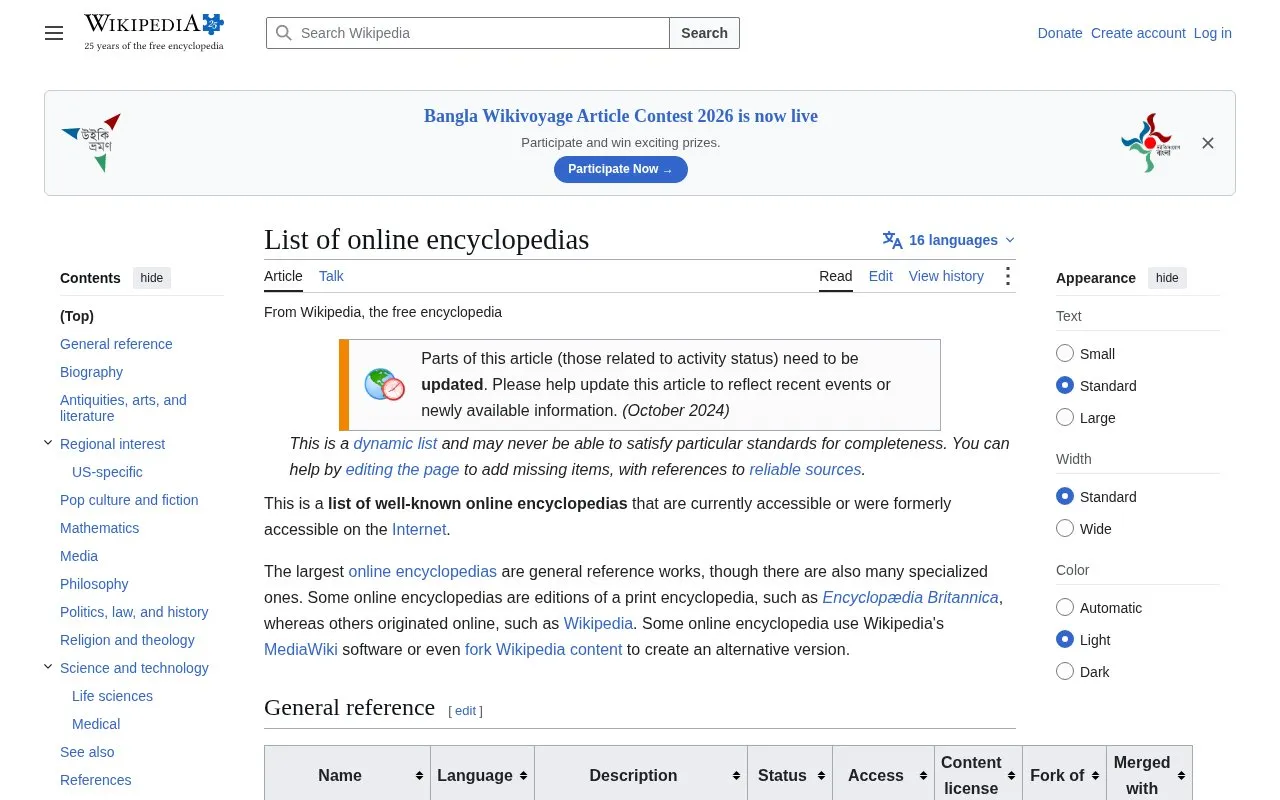
Task: Click the update-needed globe clock icon
Action: pyautogui.click(x=385, y=385)
